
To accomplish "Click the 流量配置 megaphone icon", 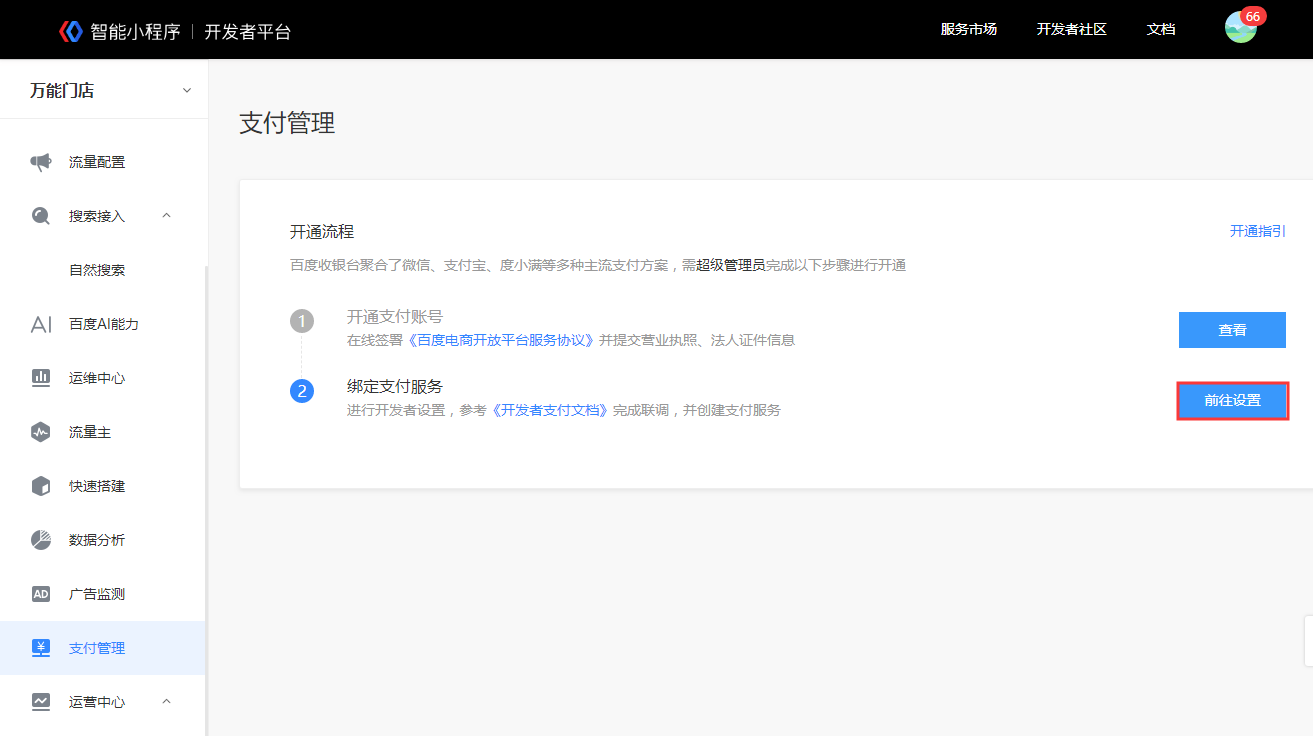I will click(x=41, y=162).
